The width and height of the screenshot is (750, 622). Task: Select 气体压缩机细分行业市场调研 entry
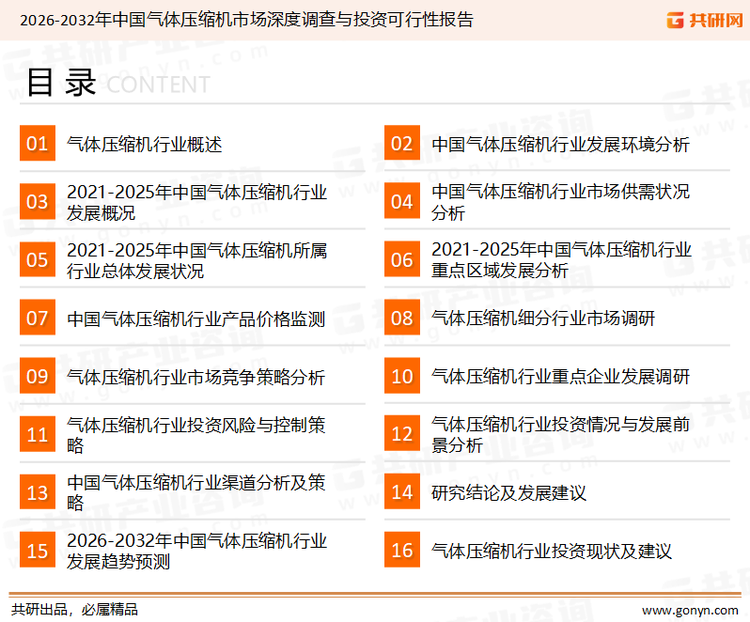tap(543, 319)
